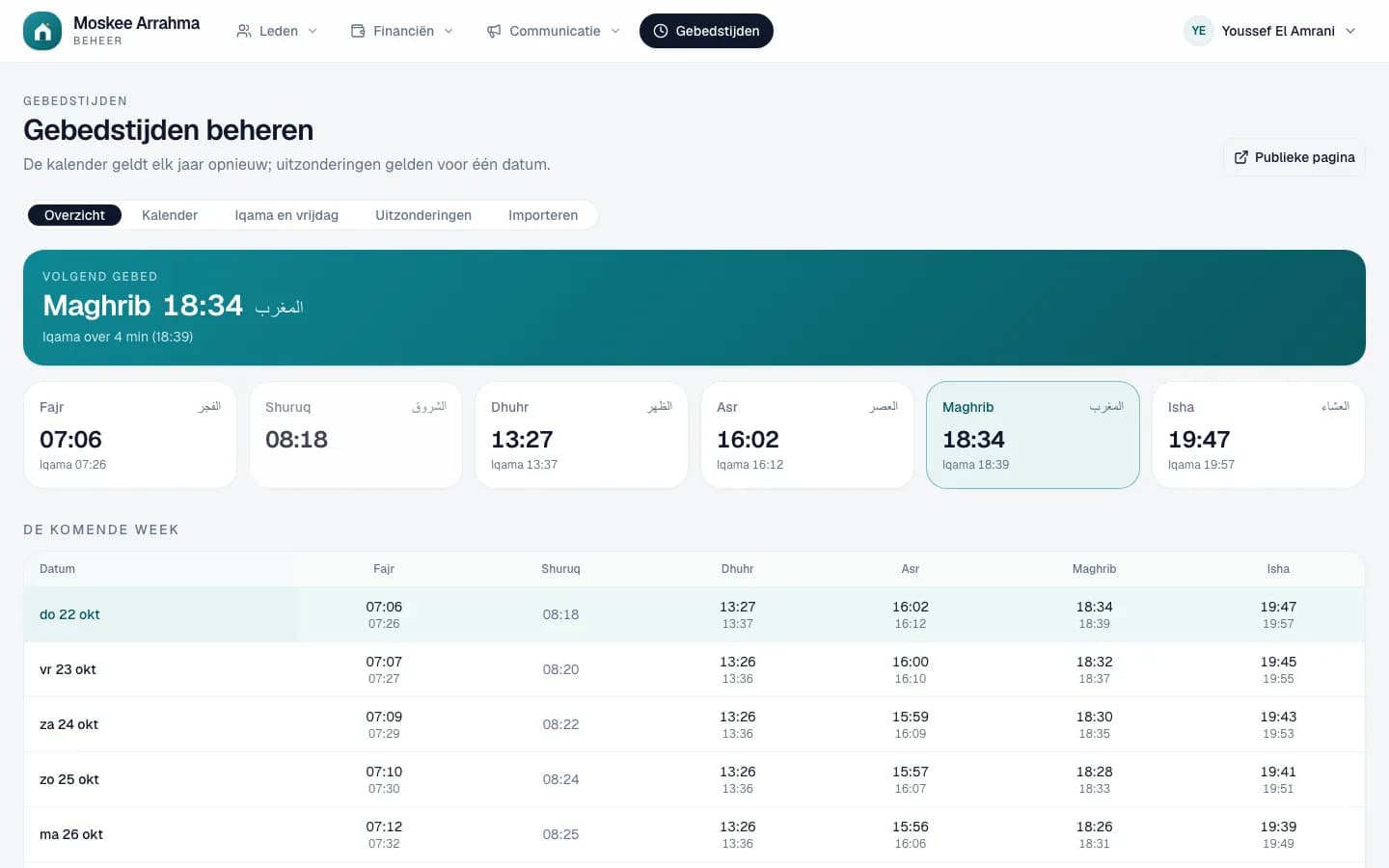Click the 'vr 23 okt' row date
The image size is (1389, 868).
point(68,669)
